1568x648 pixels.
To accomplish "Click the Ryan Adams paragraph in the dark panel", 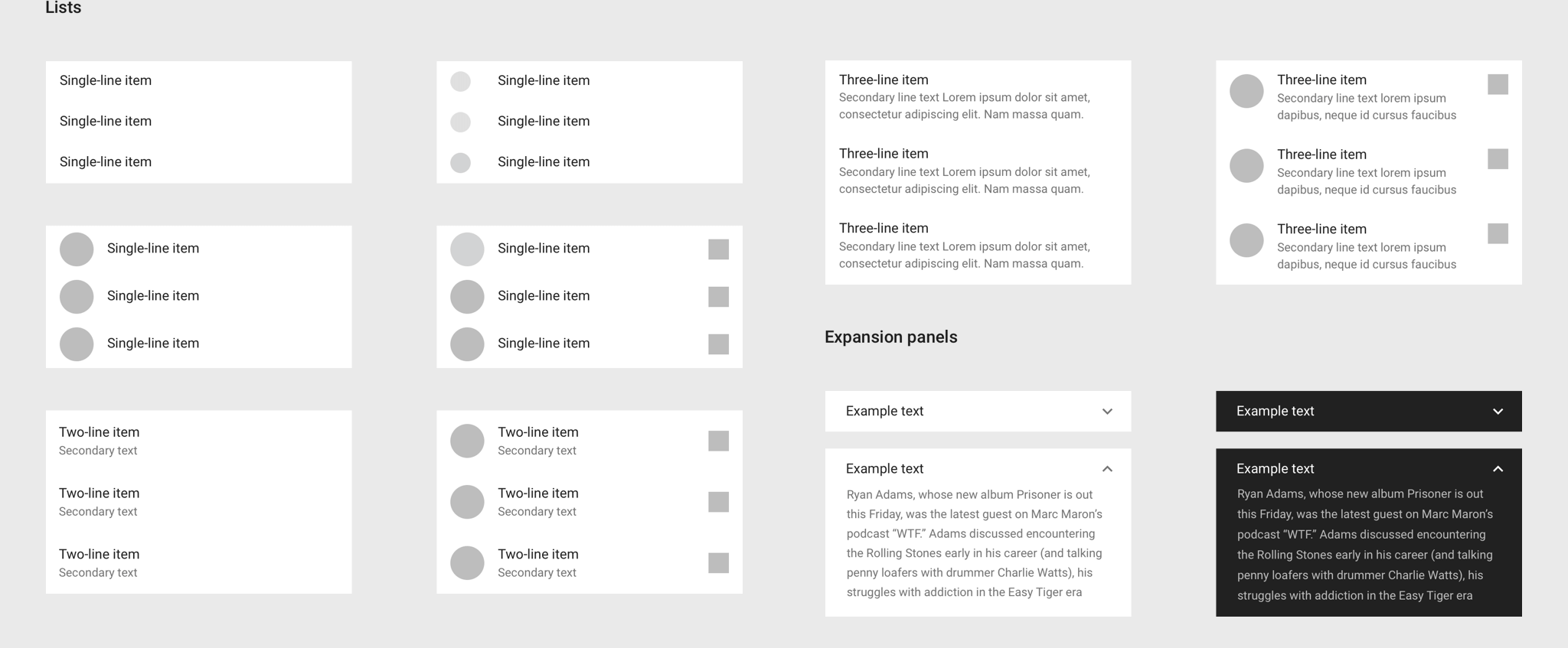I will click(1364, 545).
